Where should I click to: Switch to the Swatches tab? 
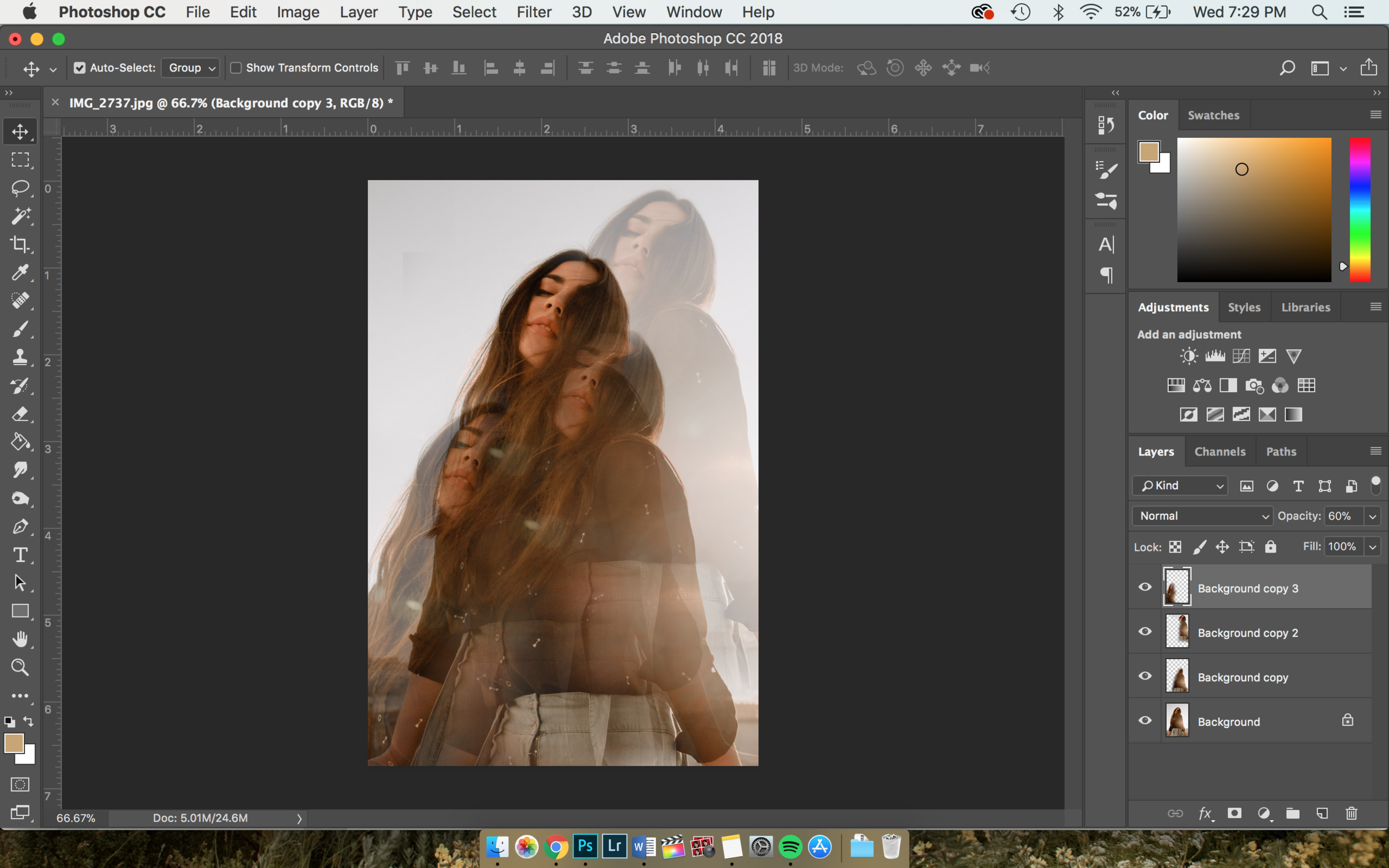(x=1213, y=116)
